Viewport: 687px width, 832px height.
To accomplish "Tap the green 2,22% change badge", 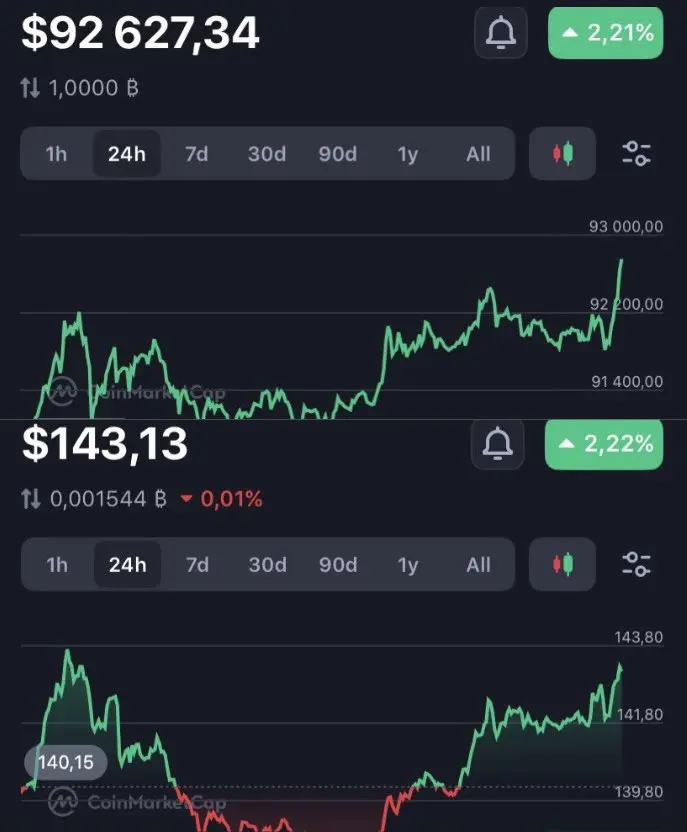I will (604, 444).
